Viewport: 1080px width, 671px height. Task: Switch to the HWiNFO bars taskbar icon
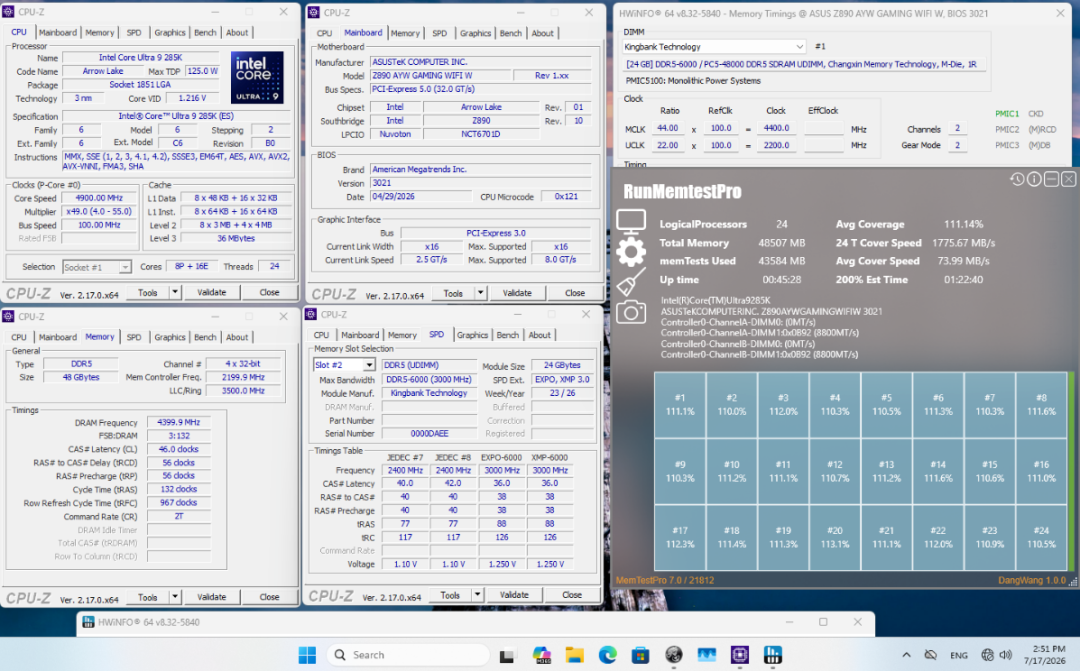[773, 655]
